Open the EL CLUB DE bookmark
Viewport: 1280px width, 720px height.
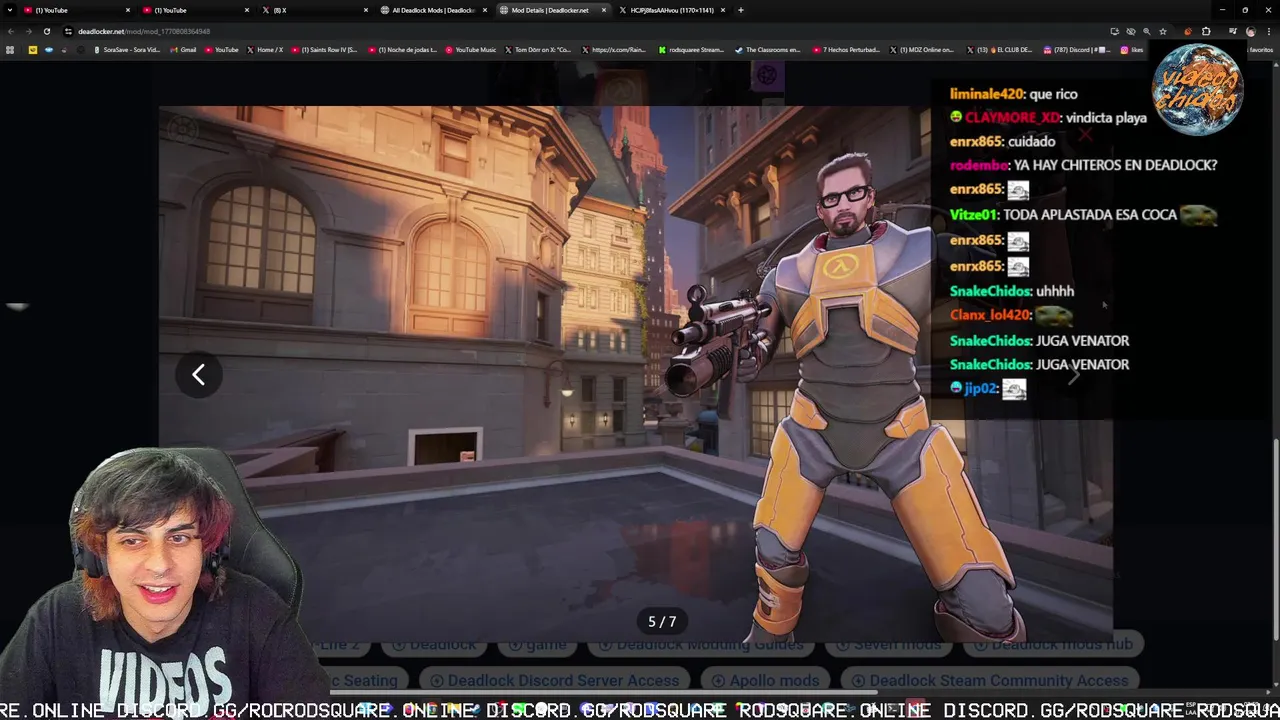click(999, 49)
